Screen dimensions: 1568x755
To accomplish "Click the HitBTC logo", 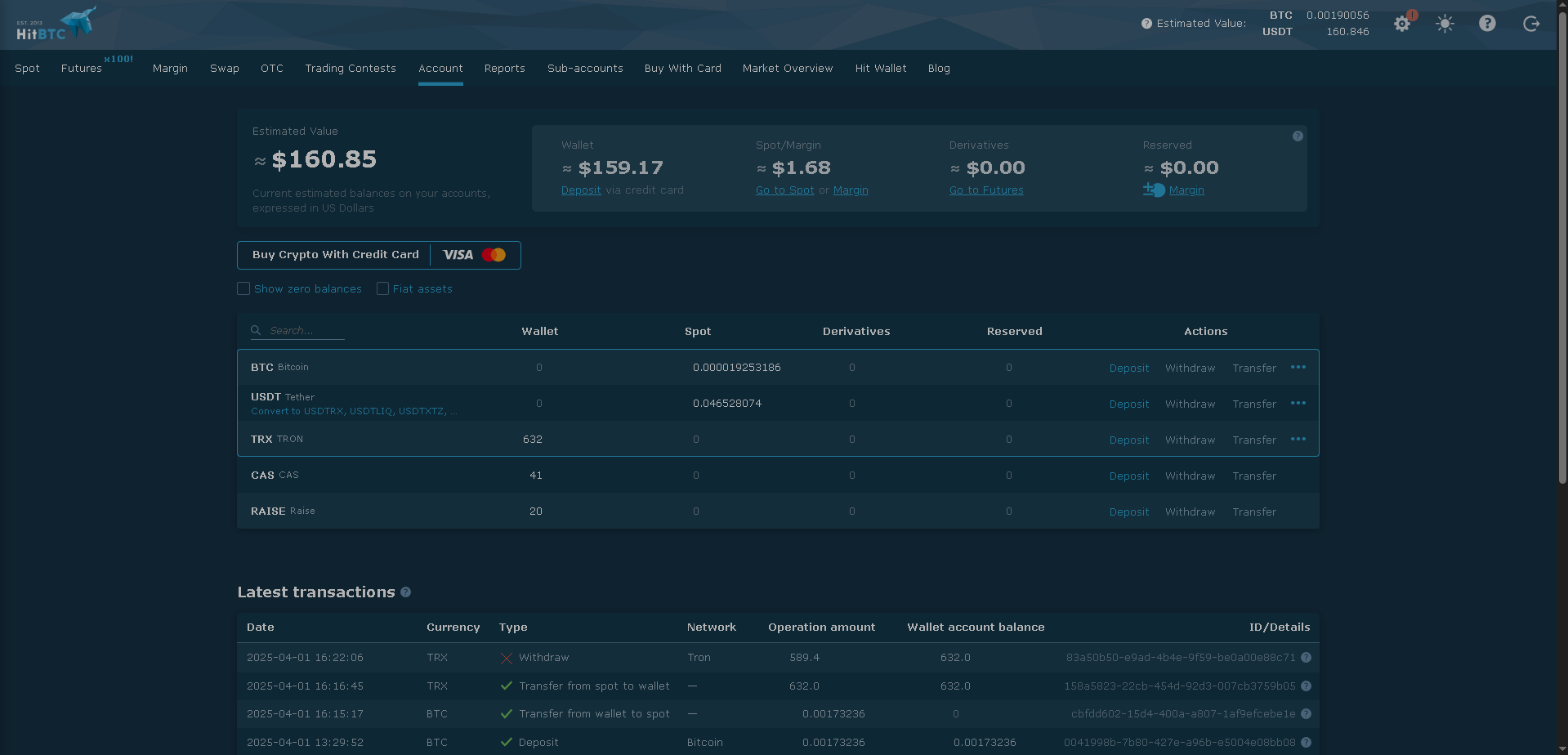I will click(56, 24).
